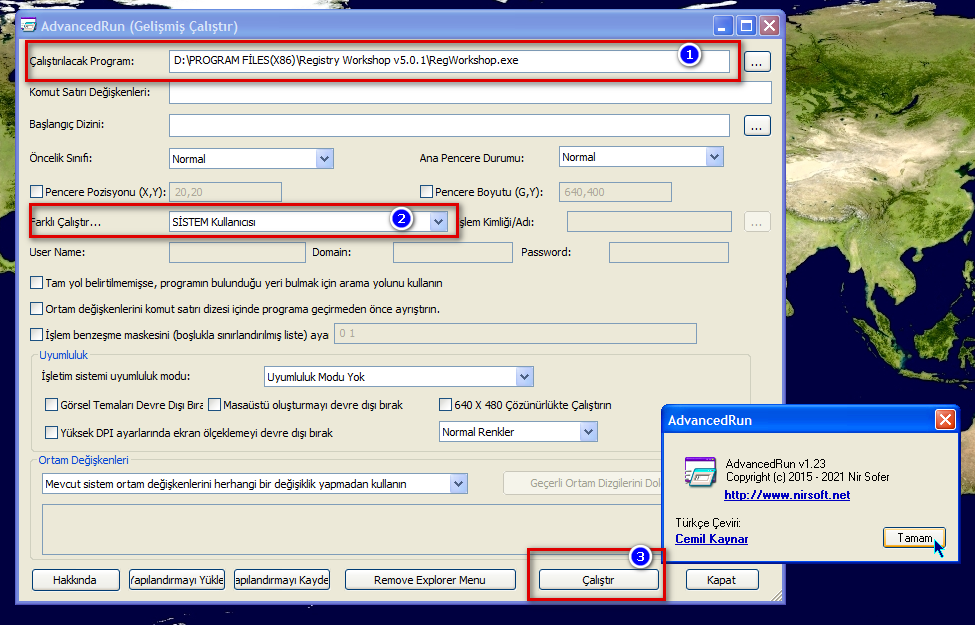Click the 'Türkçe Çeviri:' label
Screen dimensions: 975x625
click(708, 523)
